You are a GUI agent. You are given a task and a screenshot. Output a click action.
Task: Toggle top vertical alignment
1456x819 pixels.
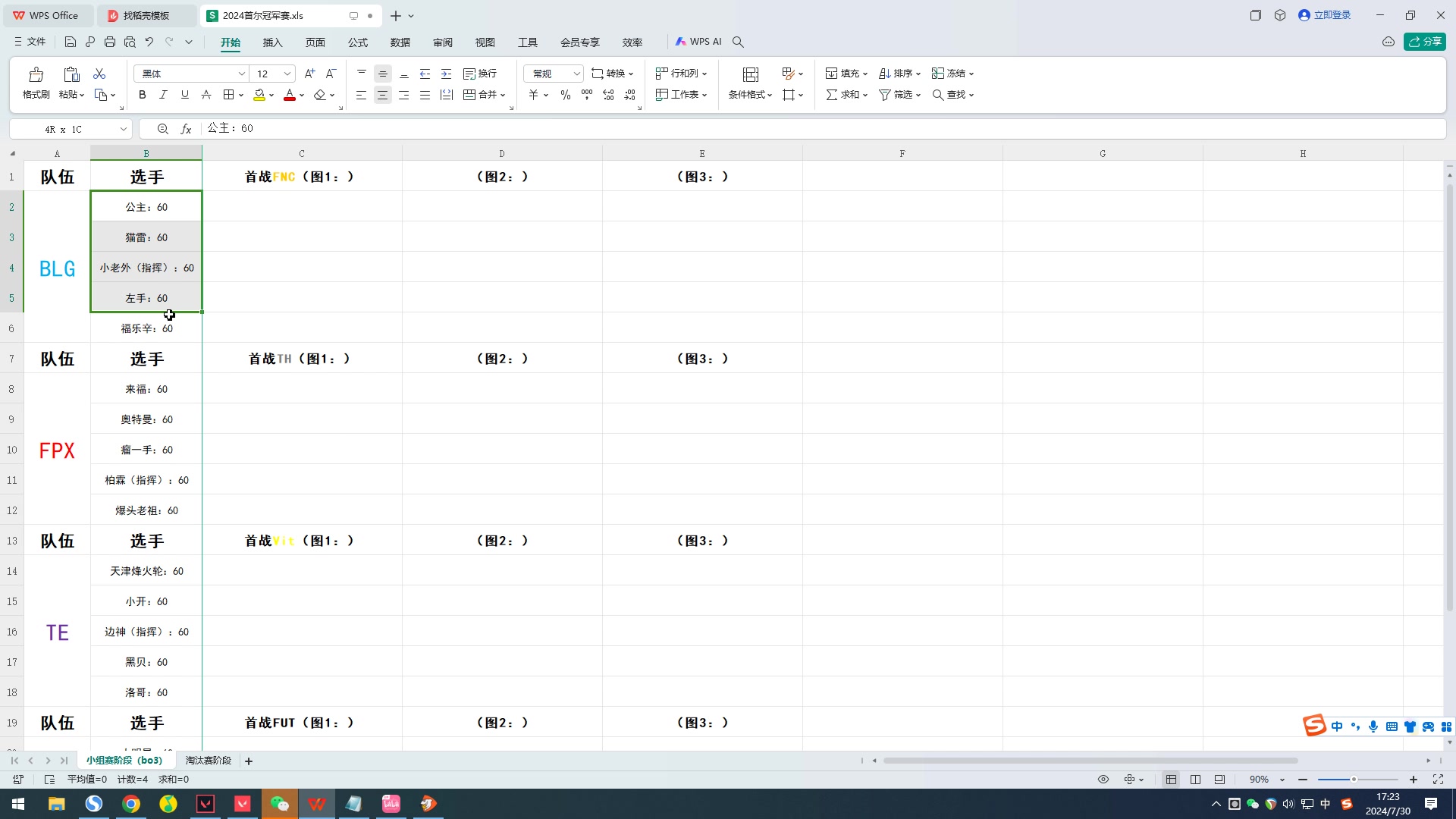tap(362, 74)
